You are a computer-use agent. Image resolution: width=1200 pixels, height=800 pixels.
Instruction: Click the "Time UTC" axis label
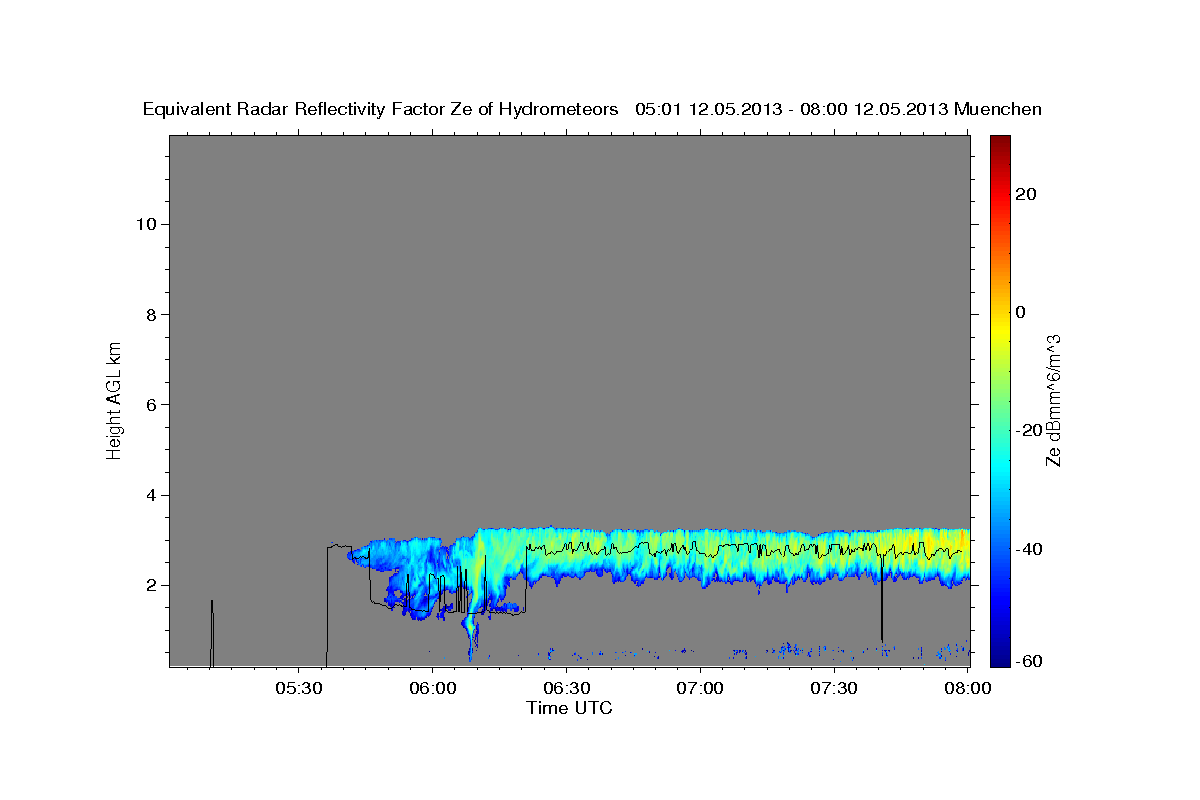(x=569, y=708)
